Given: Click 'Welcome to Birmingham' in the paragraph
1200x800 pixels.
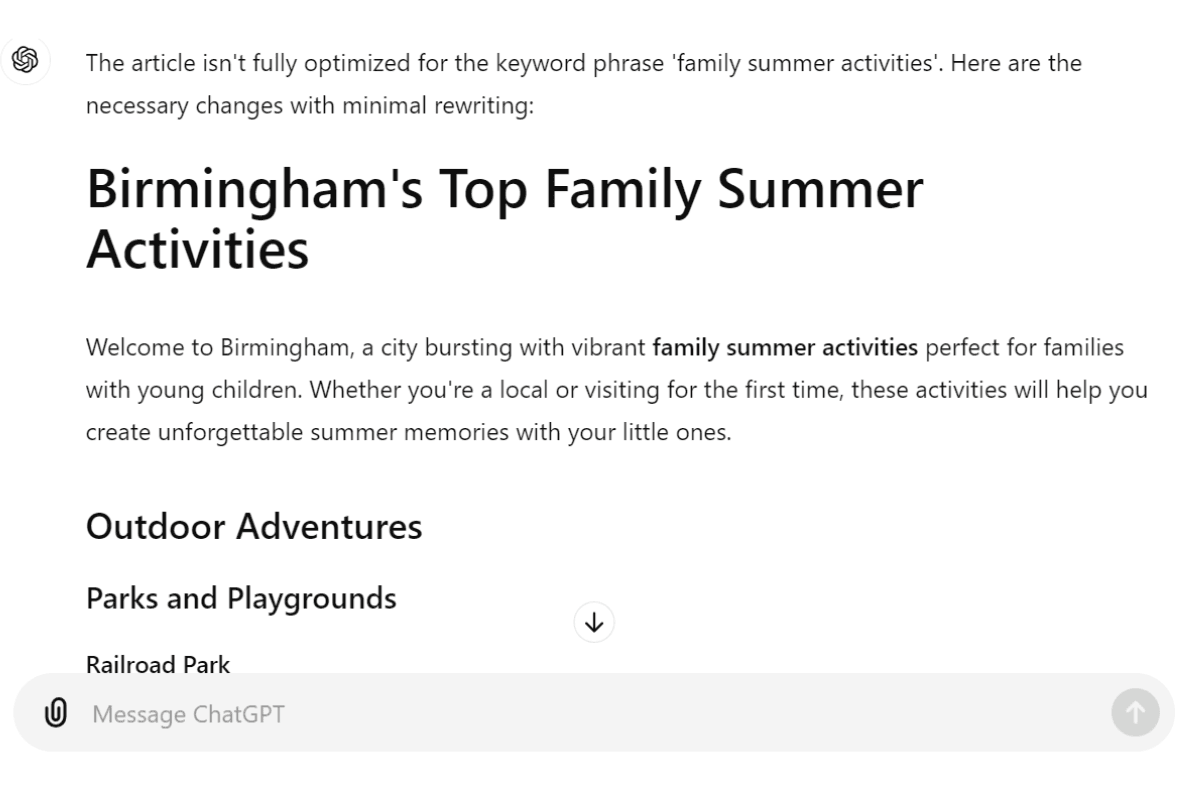Looking at the screenshot, I should point(200,348).
